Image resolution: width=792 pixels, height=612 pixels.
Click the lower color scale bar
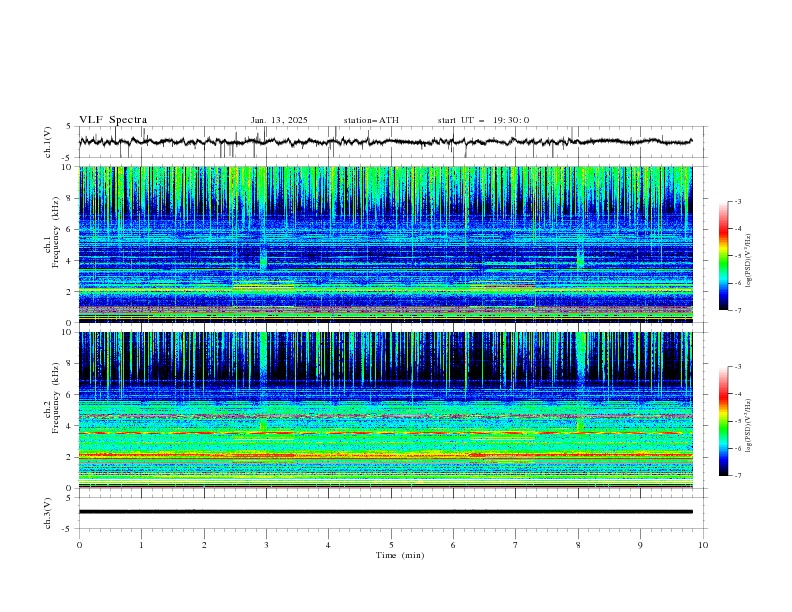tap(723, 421)
